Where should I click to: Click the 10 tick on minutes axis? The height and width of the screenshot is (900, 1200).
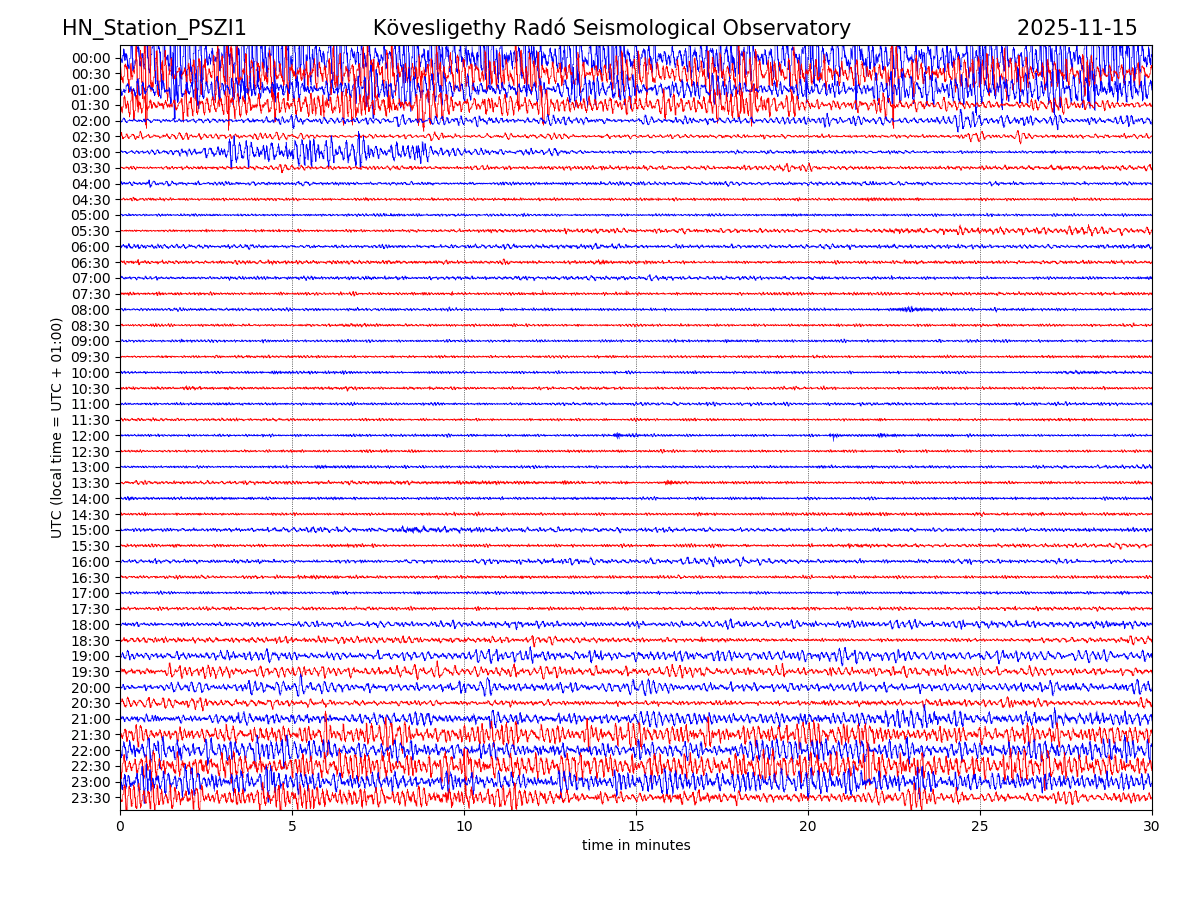pyautogui.click(x=464, y=826)
